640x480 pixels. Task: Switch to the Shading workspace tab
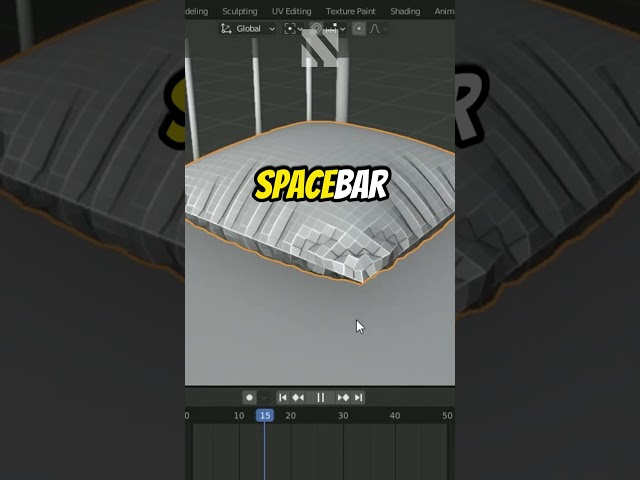[405, 11]
